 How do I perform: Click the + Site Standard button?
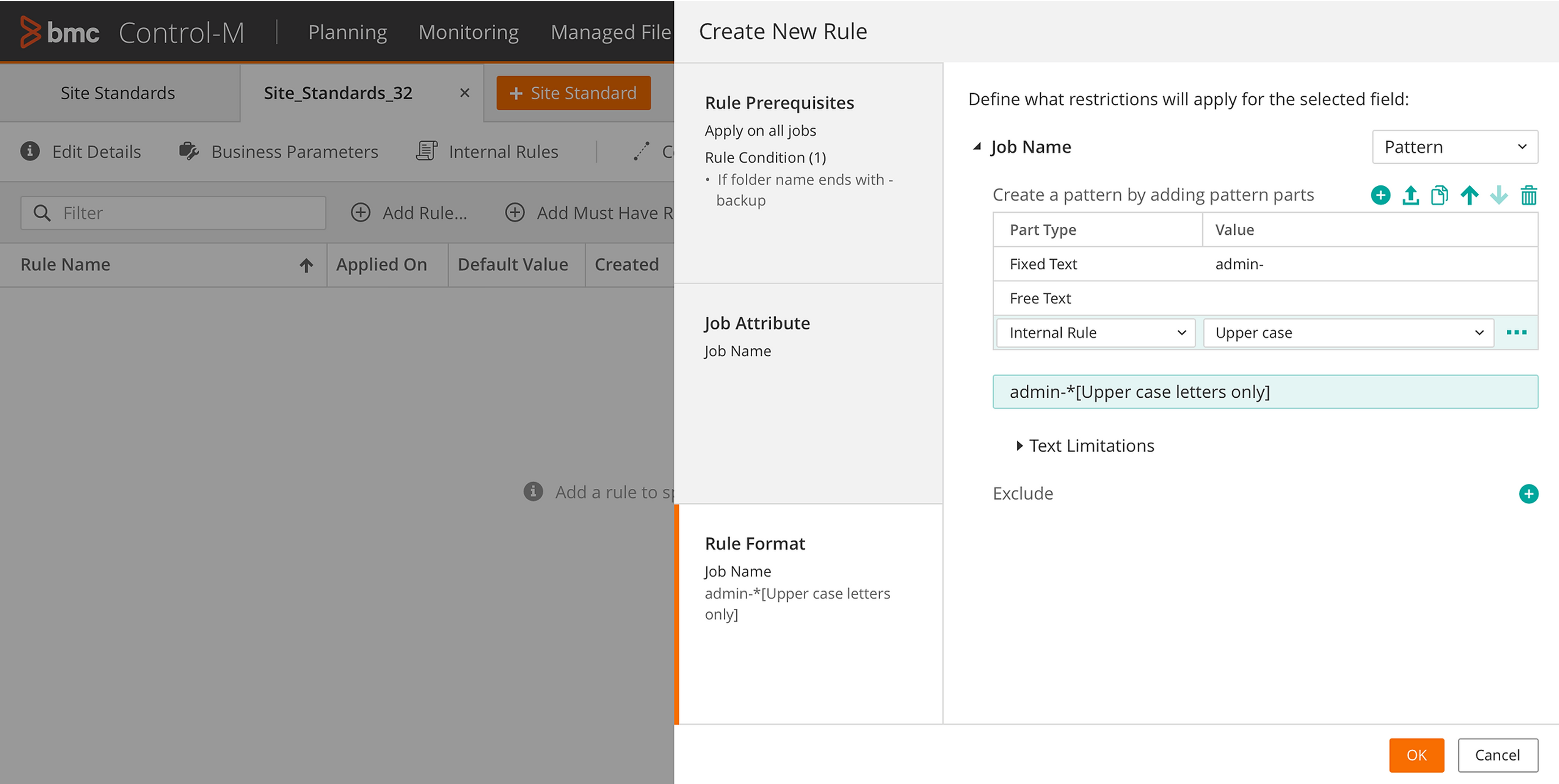point(573,93)
